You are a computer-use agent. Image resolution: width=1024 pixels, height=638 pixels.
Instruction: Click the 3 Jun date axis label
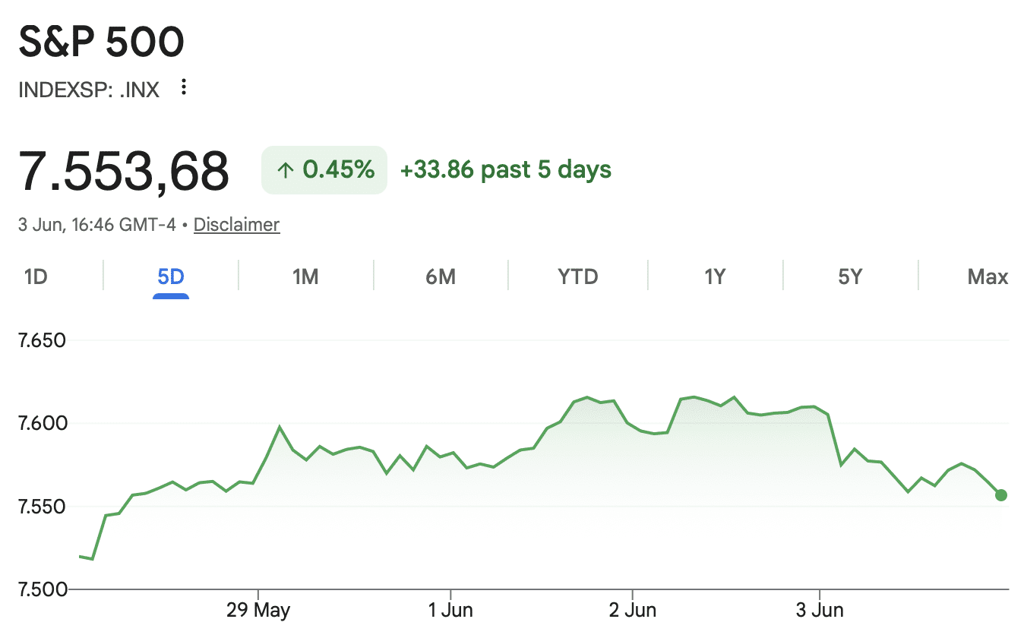click(820, 610)
